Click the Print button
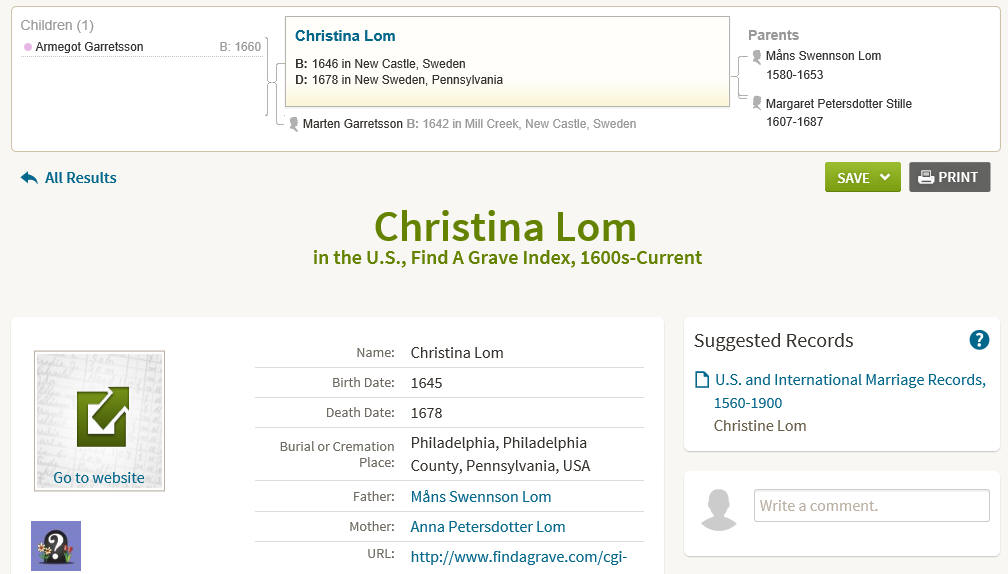Viewport: 1008px width, 574px height. tap(950, 177)
